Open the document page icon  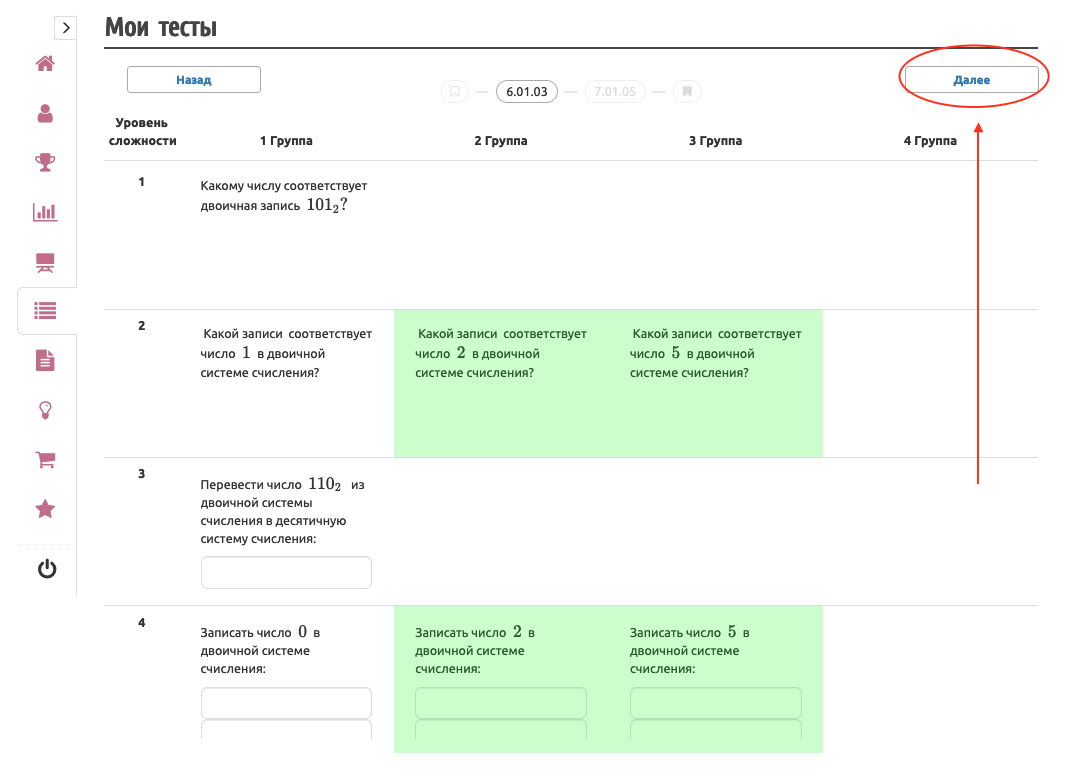(45, 360)
